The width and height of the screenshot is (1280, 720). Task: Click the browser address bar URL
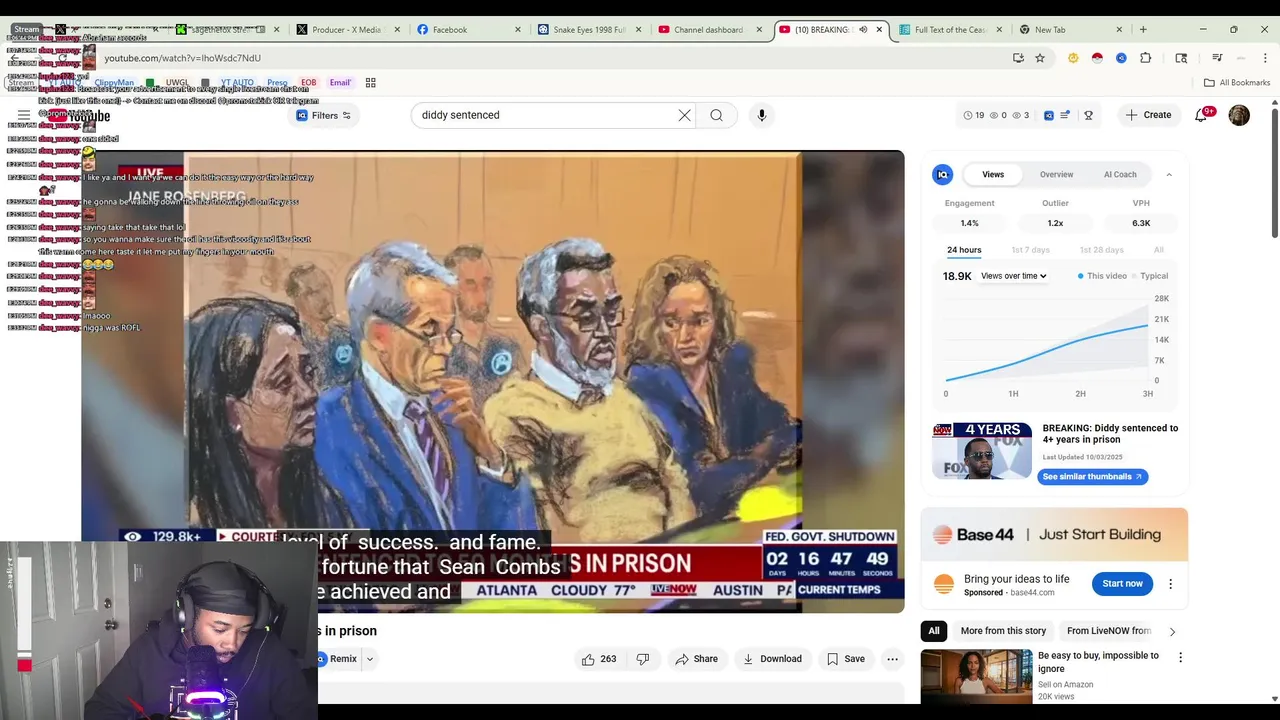(182, 58)
